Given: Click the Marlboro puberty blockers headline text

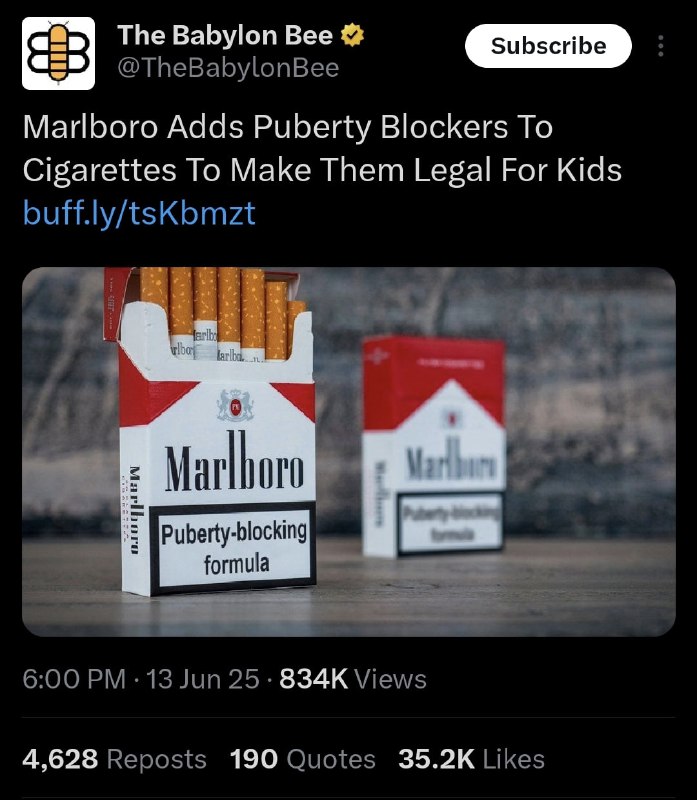Looking at the screenshot, I should [322, 148].
